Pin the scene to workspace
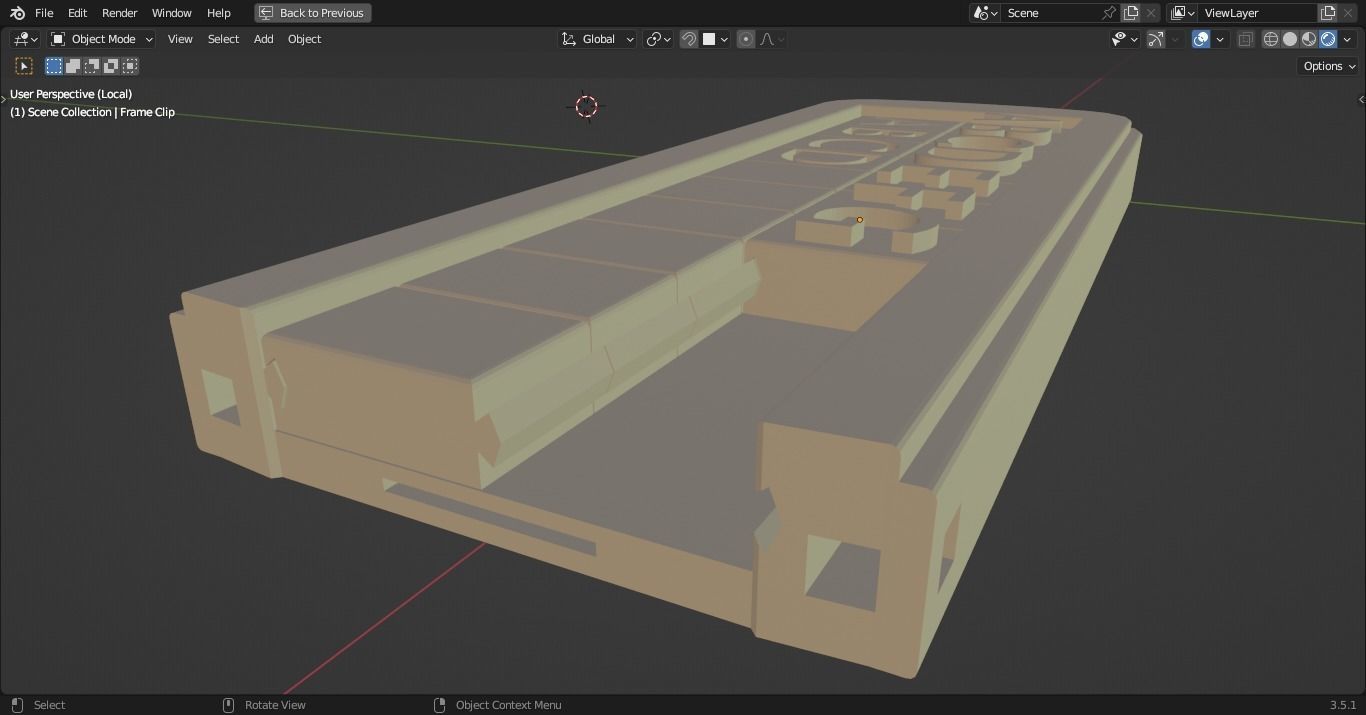The width and height of the screenshot is (1366, 715). [1108, 13]
